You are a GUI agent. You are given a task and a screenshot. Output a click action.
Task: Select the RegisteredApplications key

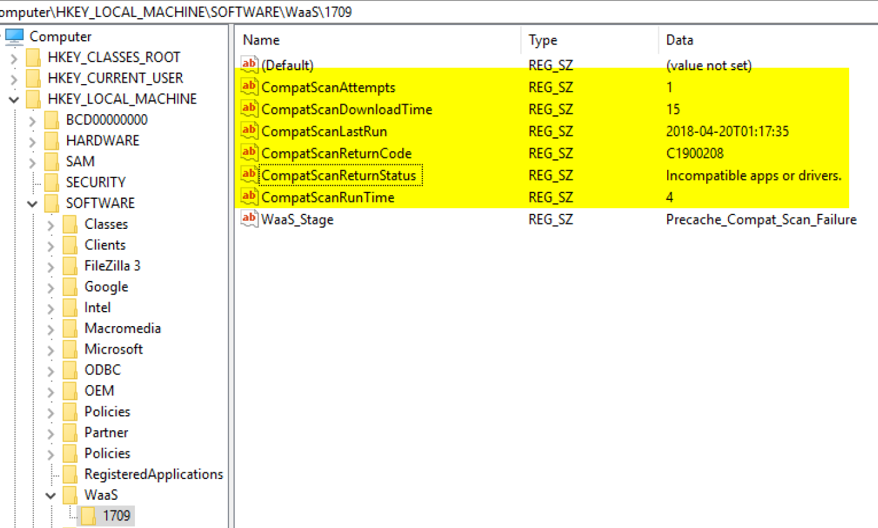(x=153, y=474)
